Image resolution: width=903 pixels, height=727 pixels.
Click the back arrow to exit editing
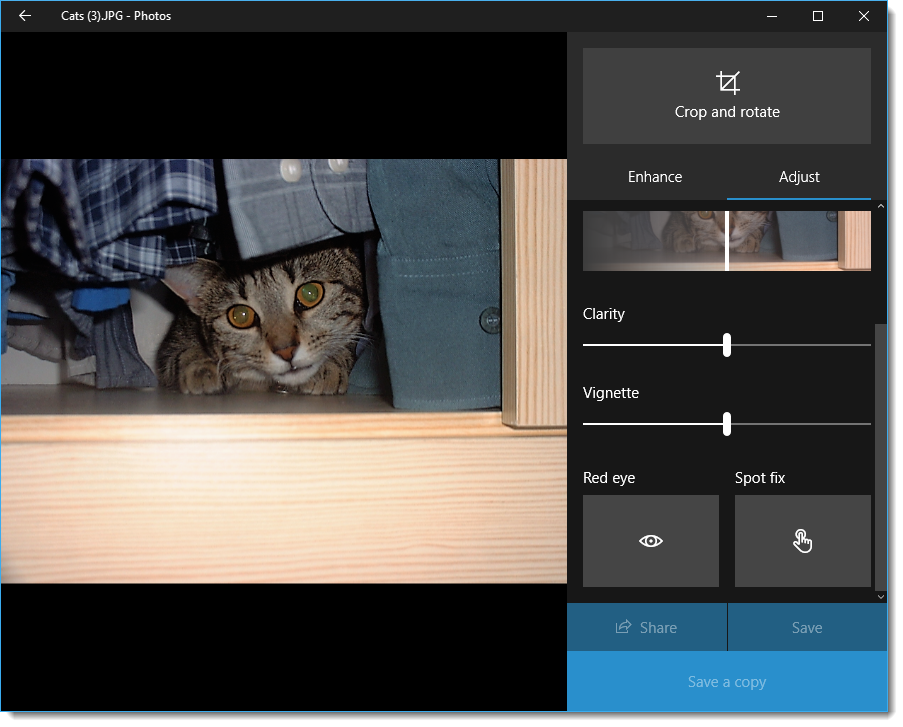24,15
